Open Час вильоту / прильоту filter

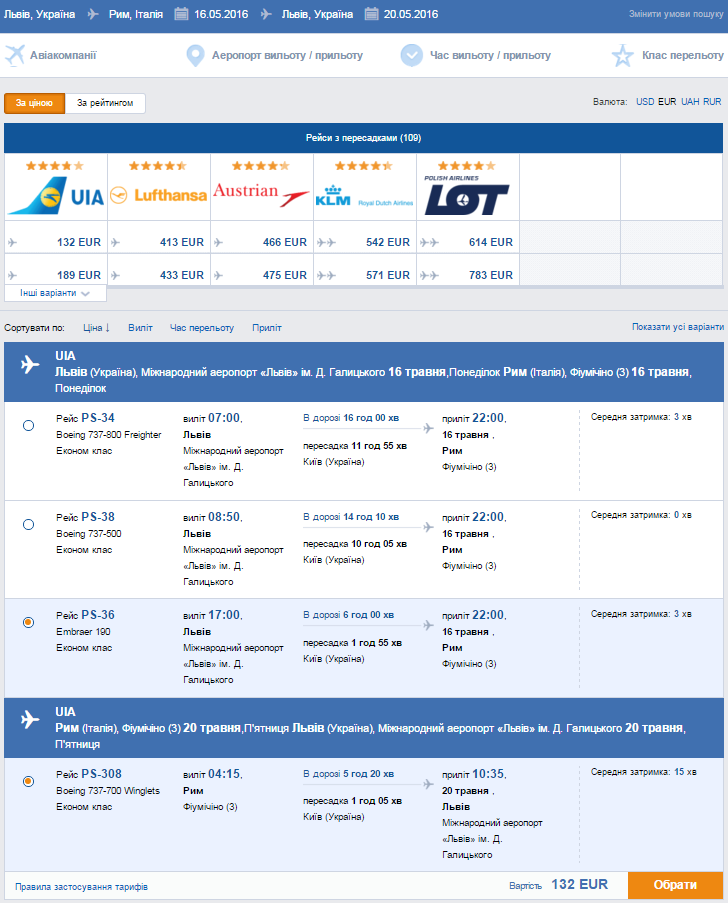pos(490,55)
